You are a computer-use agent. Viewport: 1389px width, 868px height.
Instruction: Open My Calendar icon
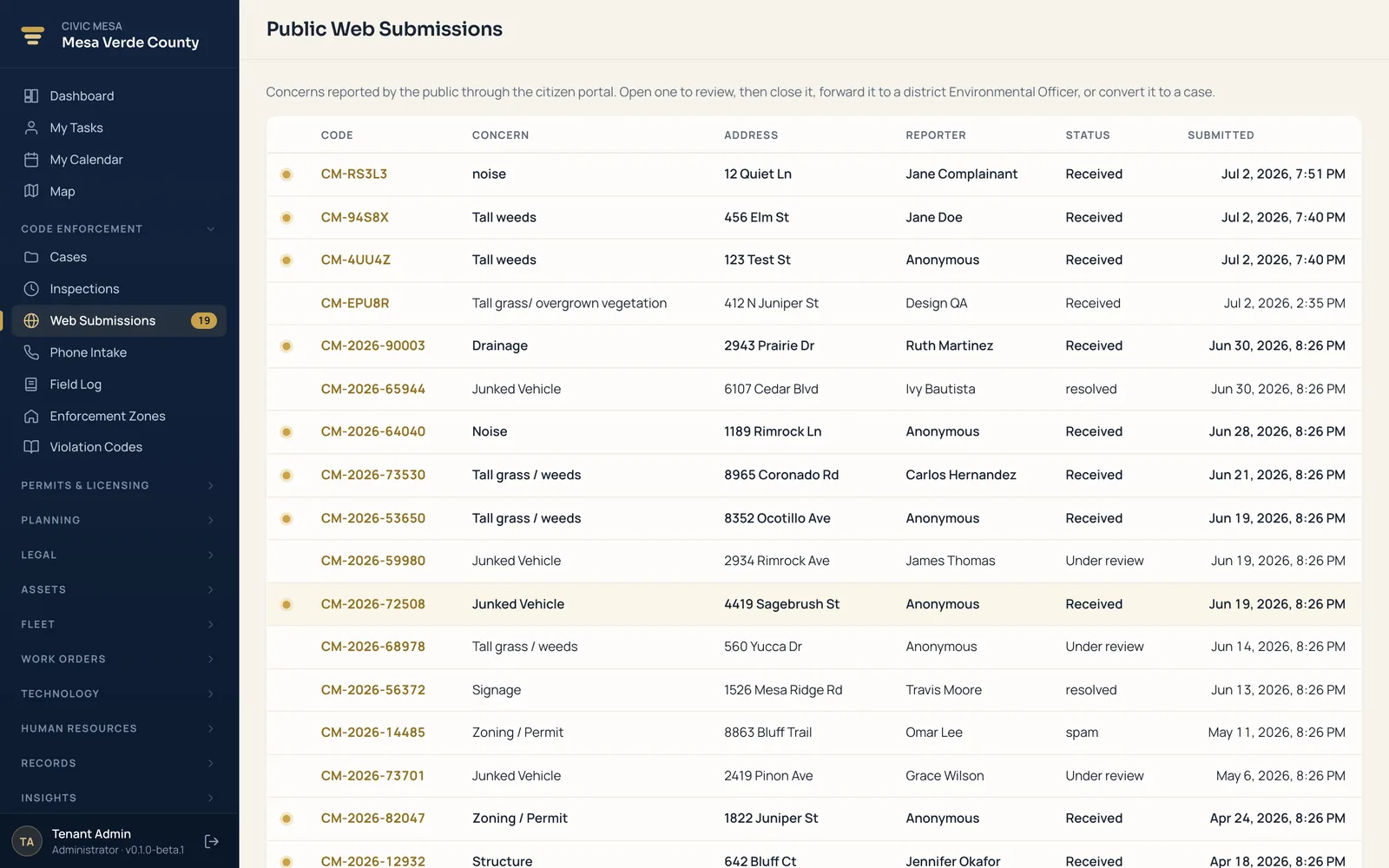click(31, 160)
